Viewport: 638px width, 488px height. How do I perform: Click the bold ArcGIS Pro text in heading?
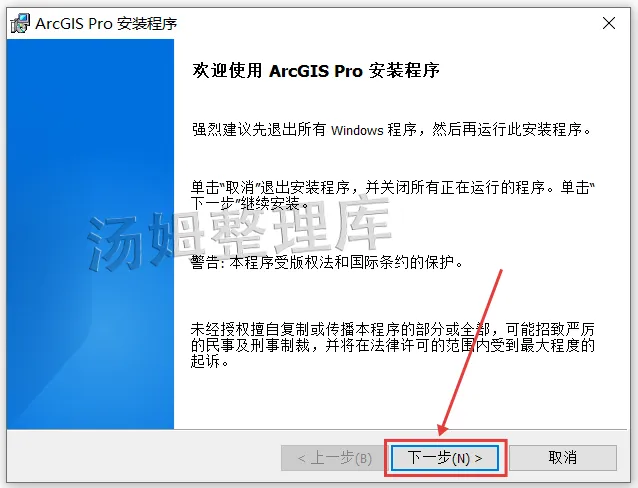316,71
